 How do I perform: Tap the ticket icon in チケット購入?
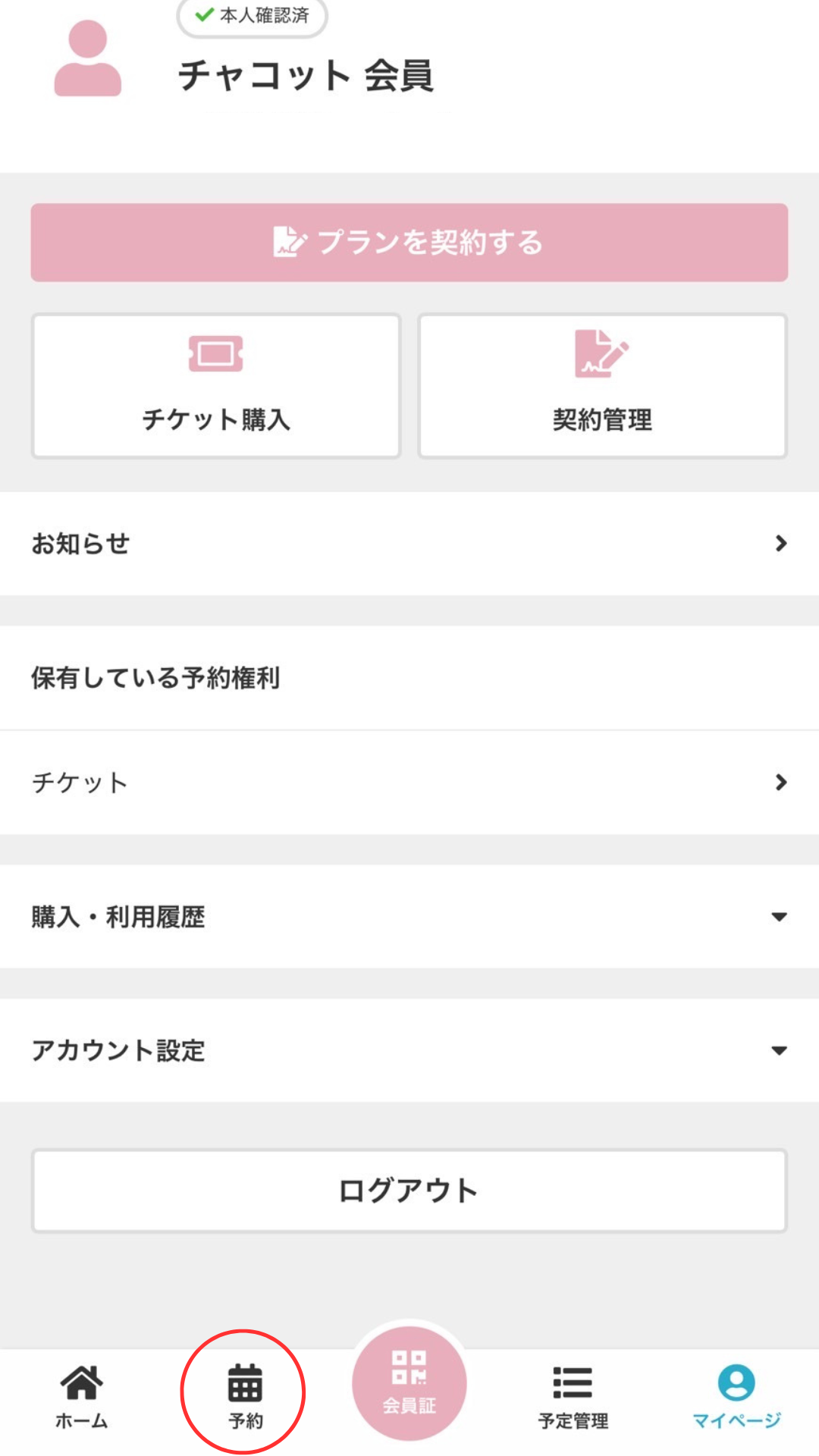[x=216, y=353]
